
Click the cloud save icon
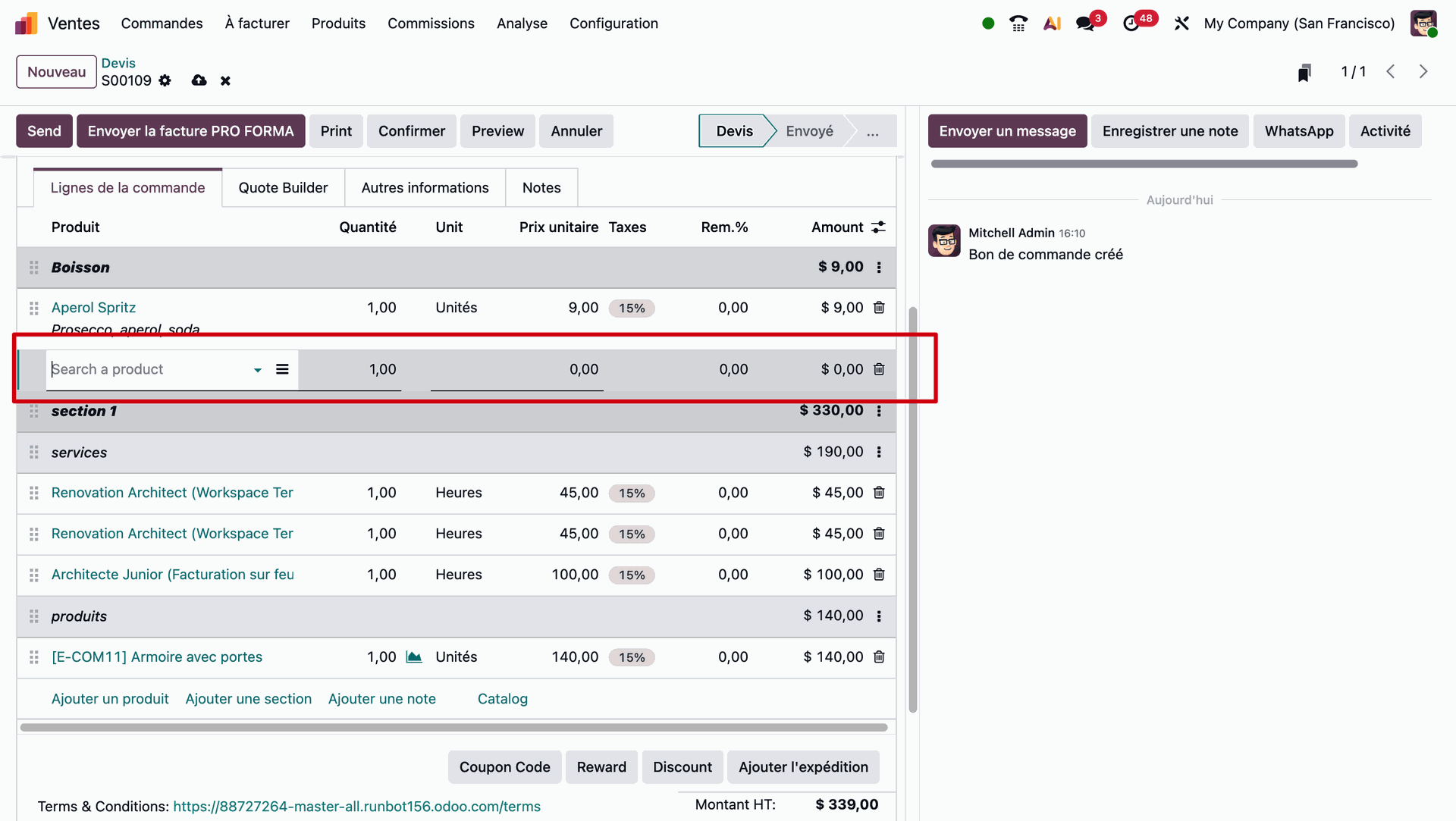coord(199,80)
